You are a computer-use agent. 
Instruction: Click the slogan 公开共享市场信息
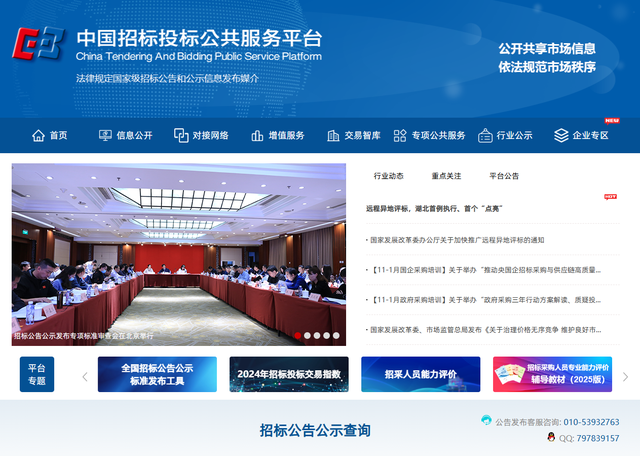pos(547,49)
